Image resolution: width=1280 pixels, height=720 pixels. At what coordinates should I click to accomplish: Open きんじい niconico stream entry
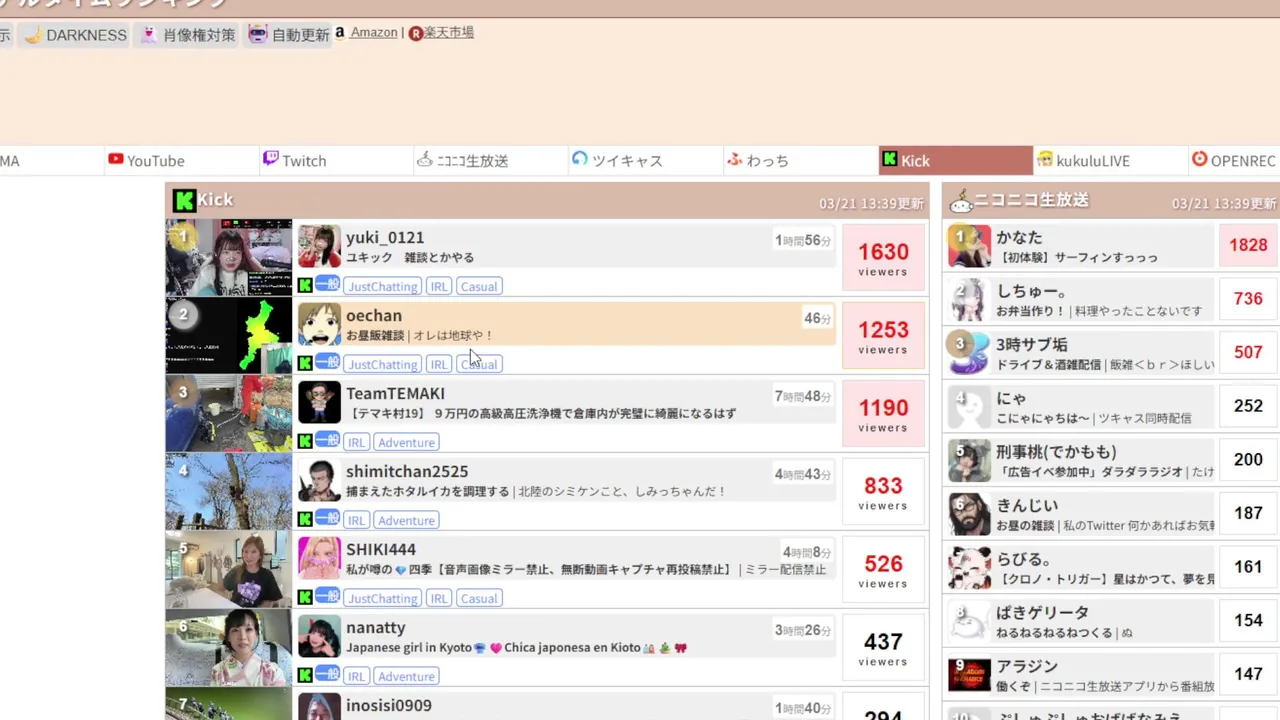tap(1079, 514)
